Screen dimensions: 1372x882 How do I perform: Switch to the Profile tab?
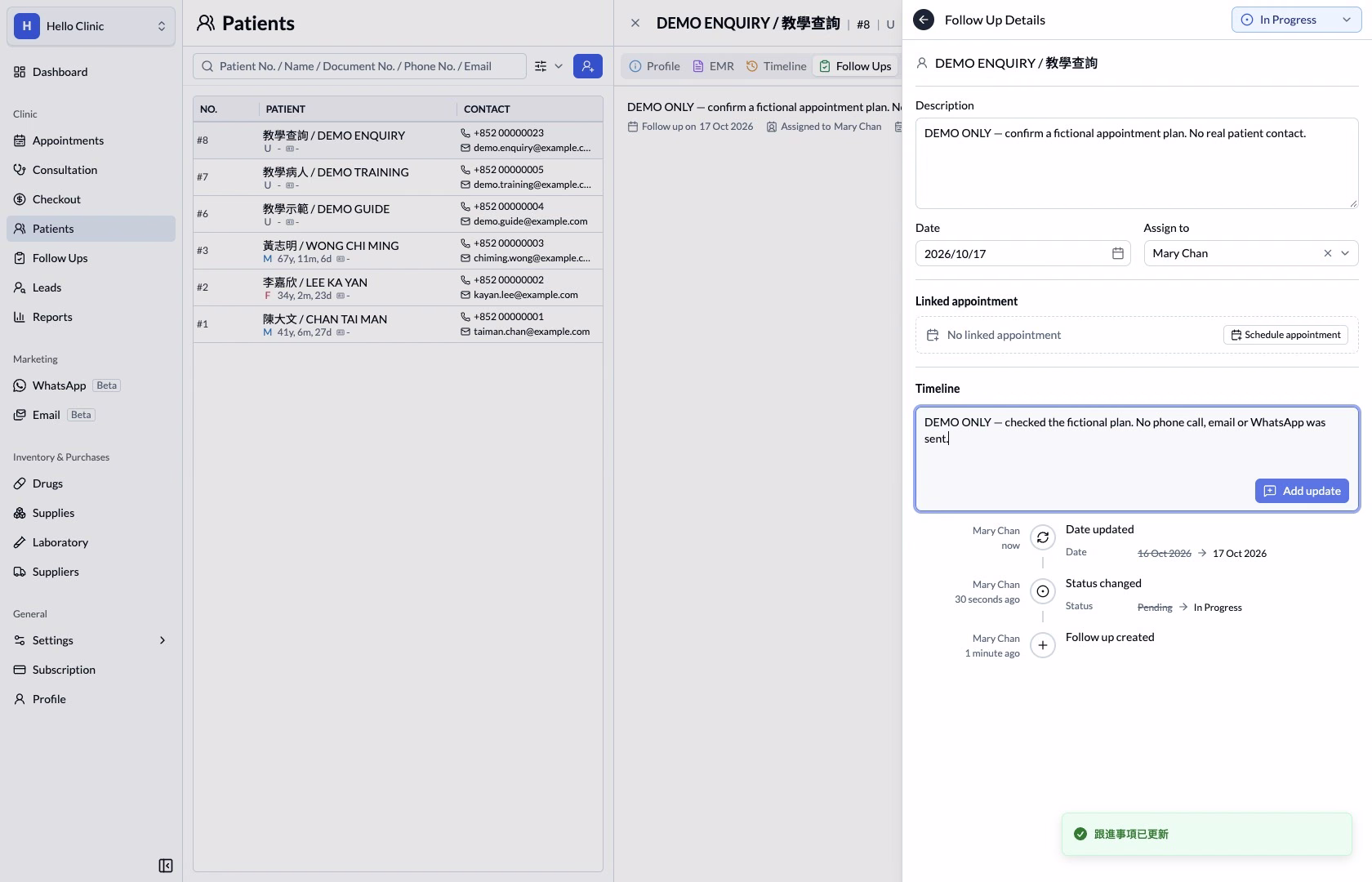(654, 66)
